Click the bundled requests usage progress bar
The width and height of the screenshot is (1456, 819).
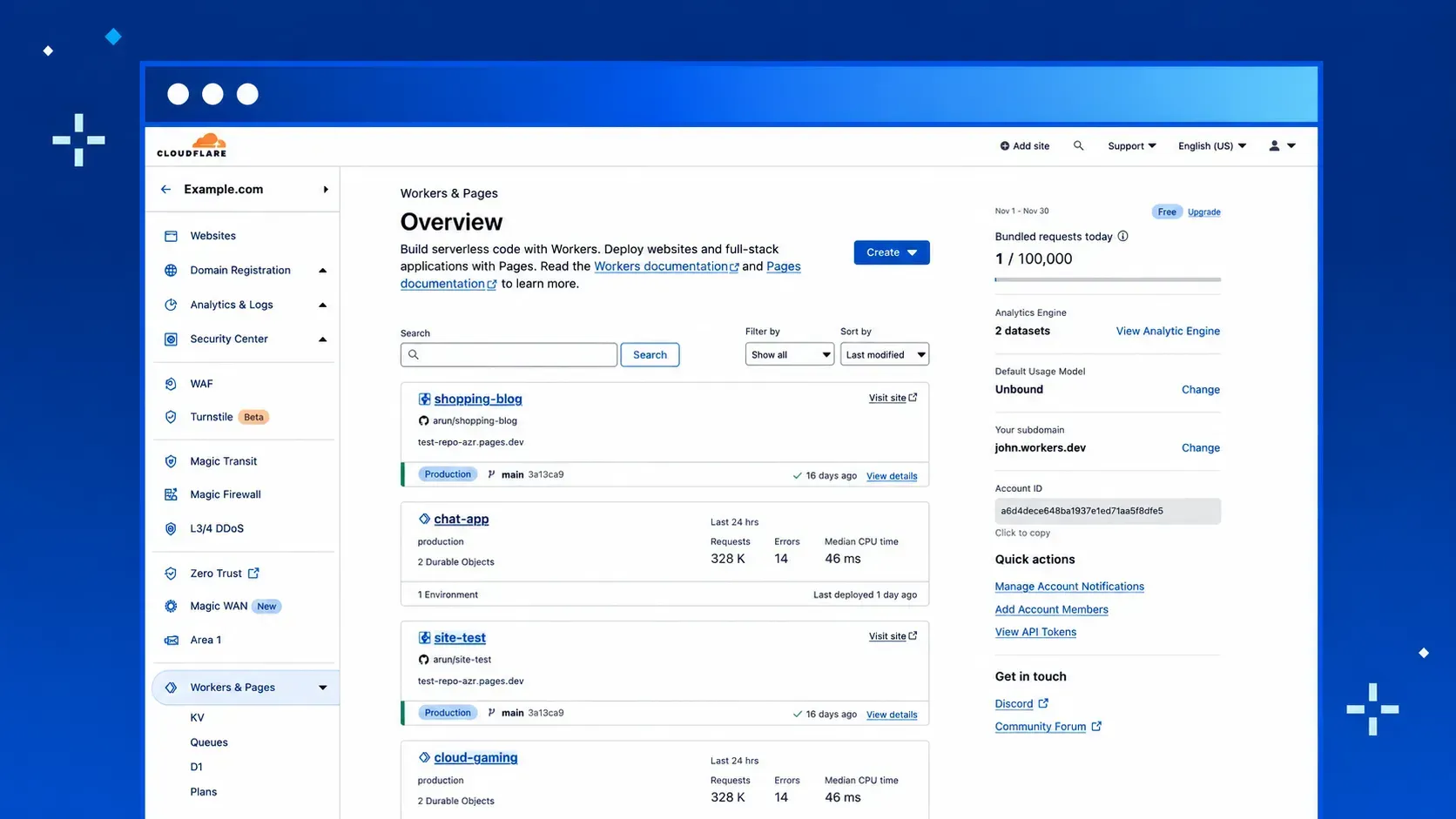pyautogui.click(x=1108, y=279)
